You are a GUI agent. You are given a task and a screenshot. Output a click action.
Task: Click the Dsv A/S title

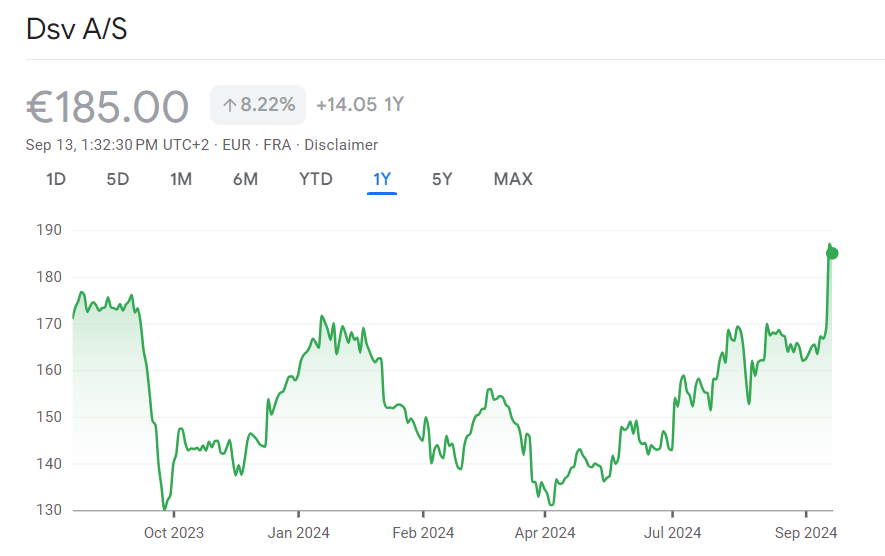77,29
